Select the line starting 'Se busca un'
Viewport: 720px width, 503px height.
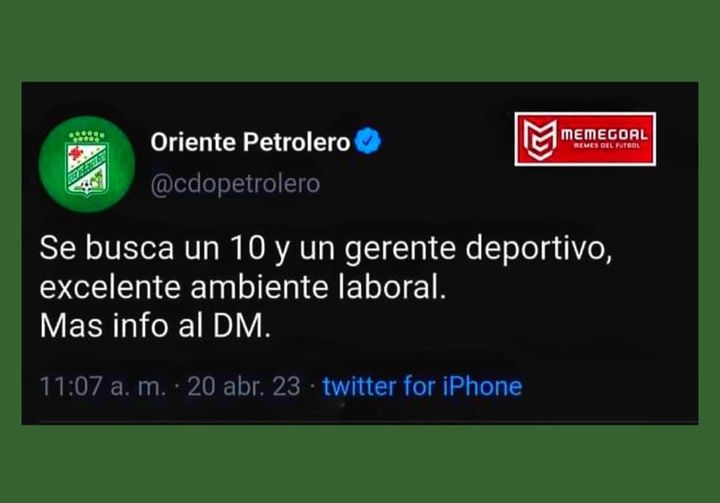click(326, 249)
